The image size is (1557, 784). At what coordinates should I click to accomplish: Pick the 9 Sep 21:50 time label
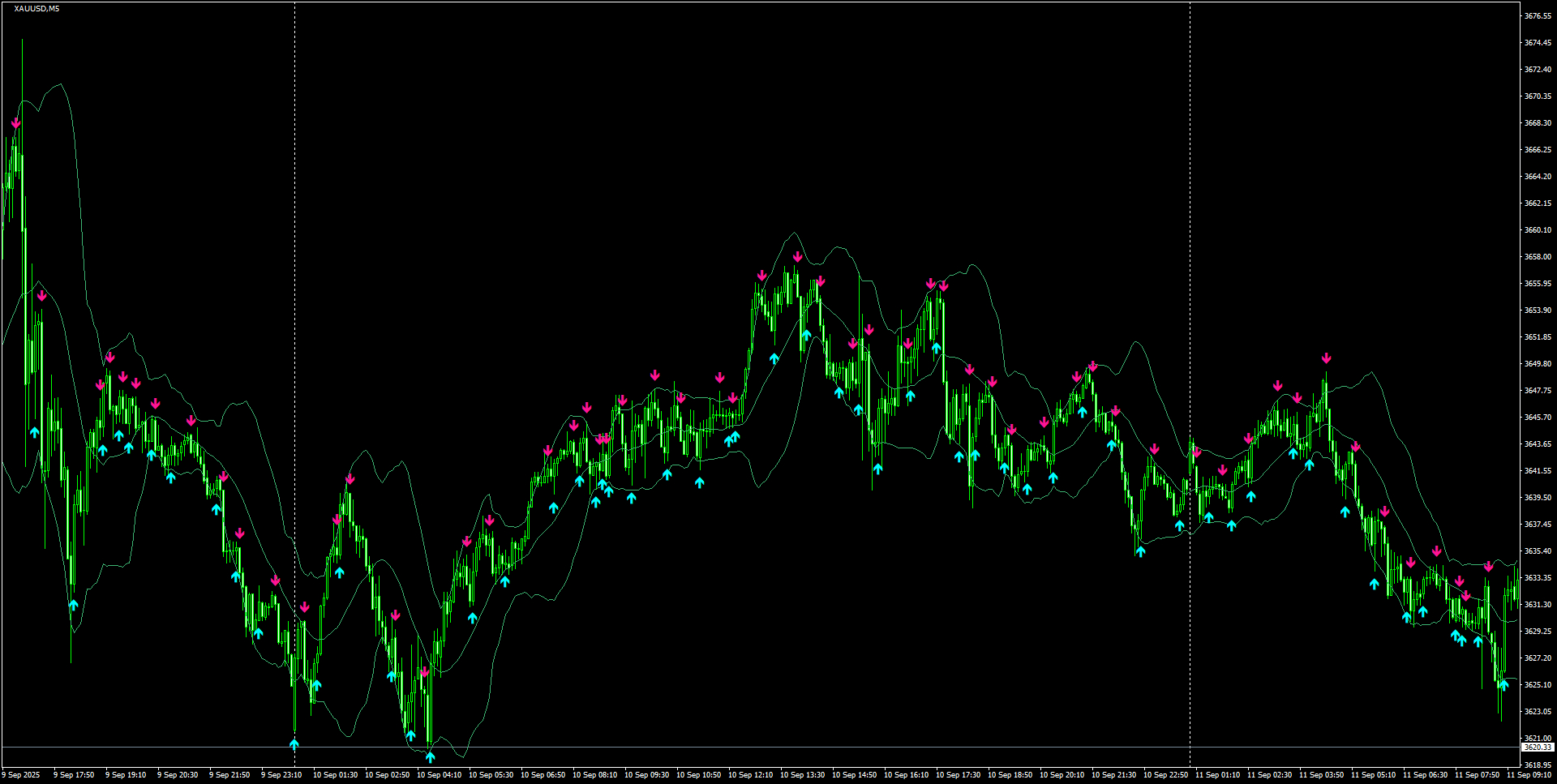click(x=229, y=775)
